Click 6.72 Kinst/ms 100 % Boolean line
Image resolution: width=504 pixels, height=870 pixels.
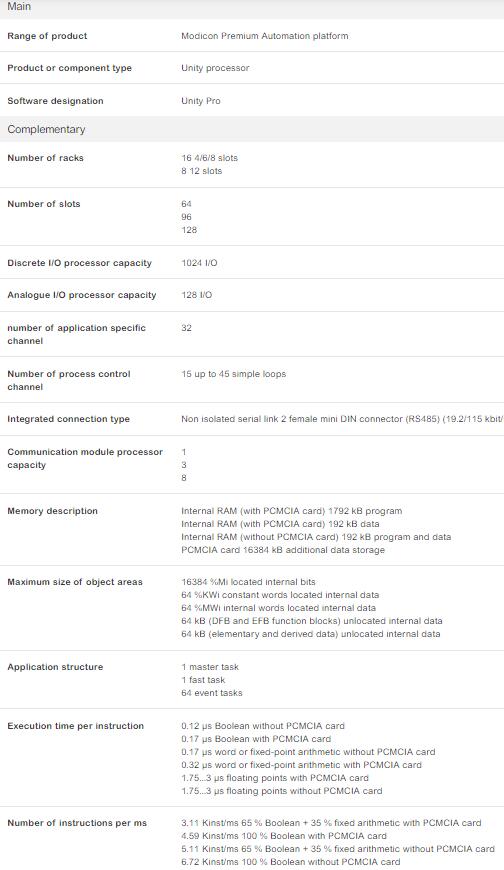pos(290,862)
